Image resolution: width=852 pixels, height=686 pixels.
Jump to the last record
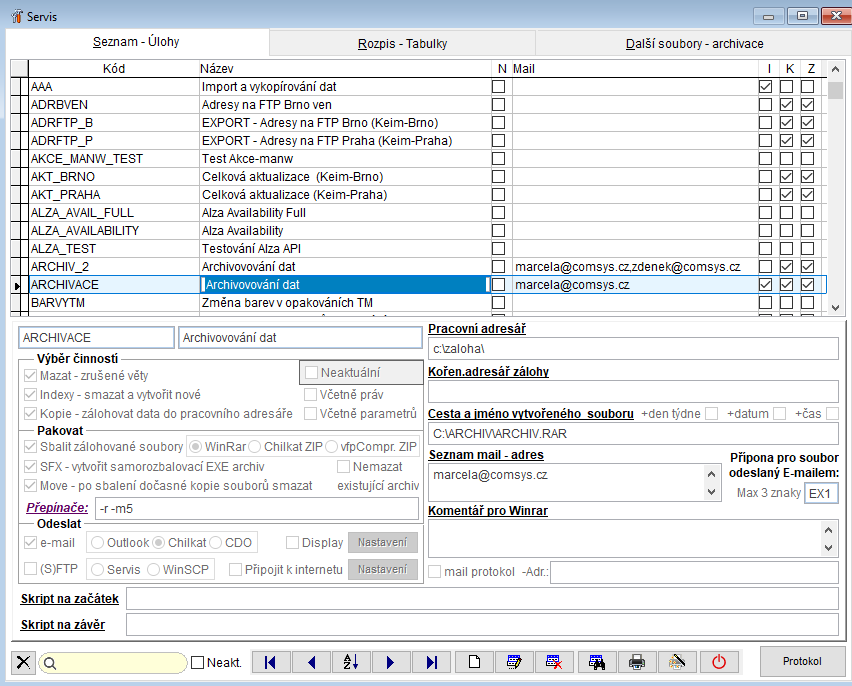[x=431, y=662]
